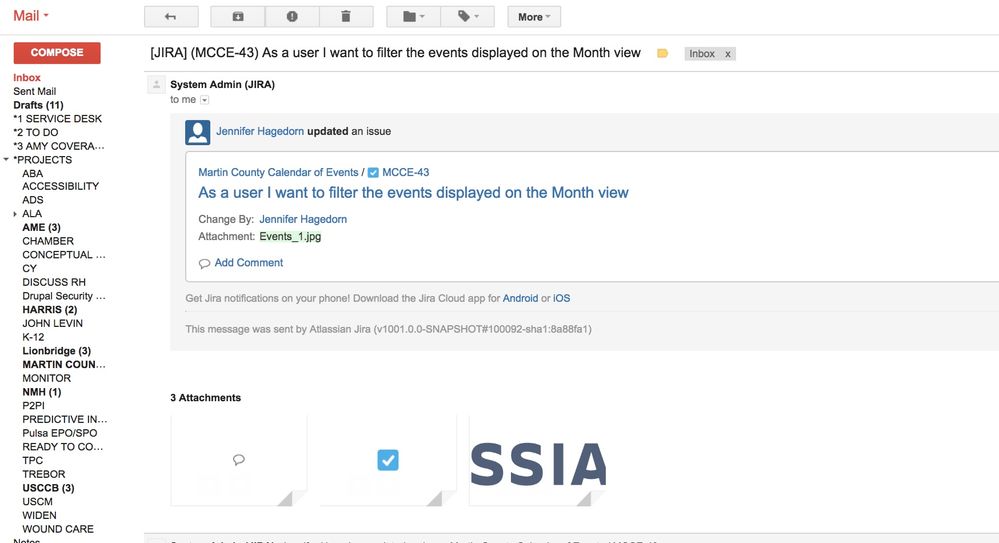Click the Add Comment link
The height and width of the screenshot is (543, 999).
click(x=248, y=263)
